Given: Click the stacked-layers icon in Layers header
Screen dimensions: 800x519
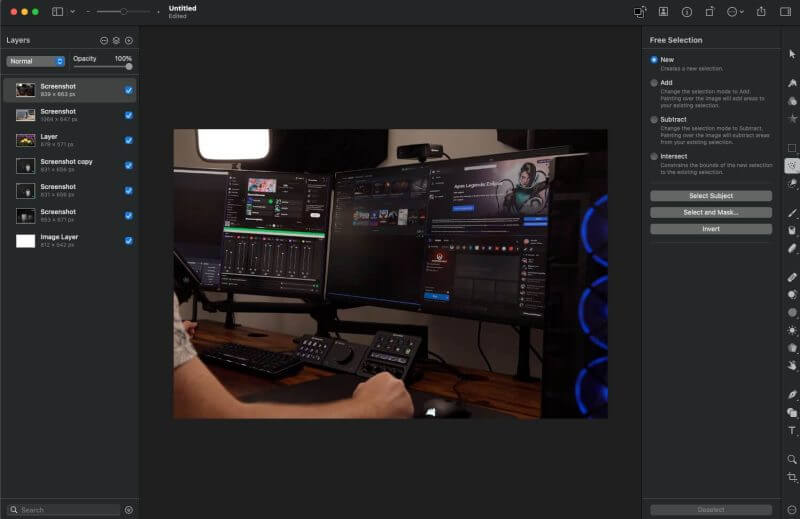Looking at the screenshot, I should 116,40.
